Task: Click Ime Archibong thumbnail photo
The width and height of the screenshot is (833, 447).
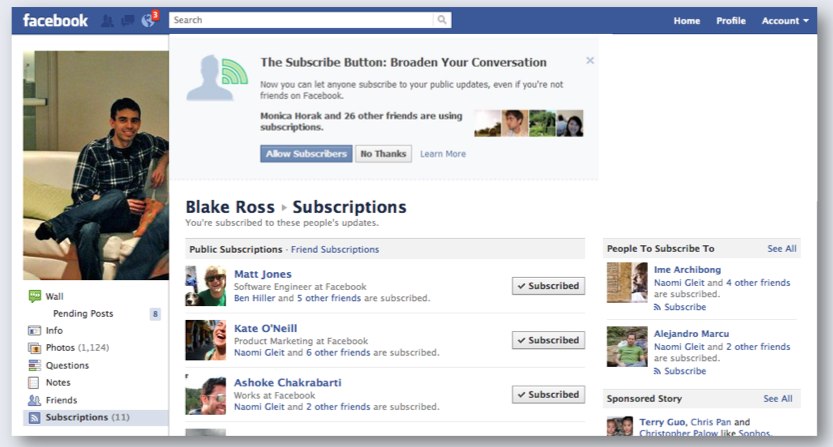Action: [627, 282]
